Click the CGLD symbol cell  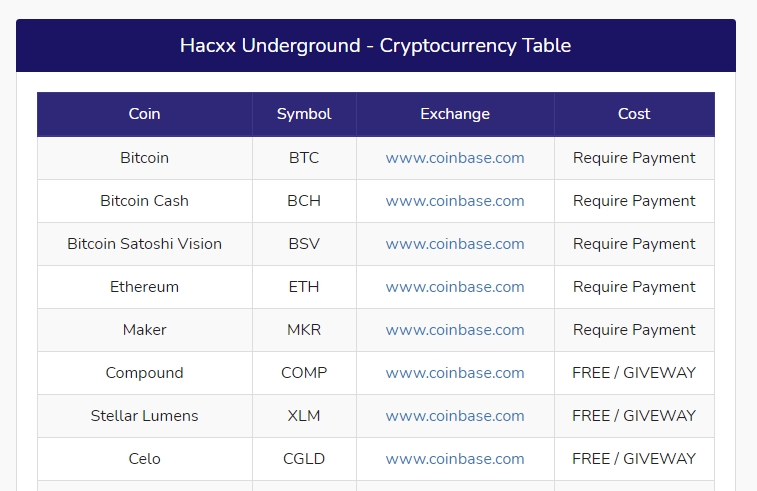304,459
